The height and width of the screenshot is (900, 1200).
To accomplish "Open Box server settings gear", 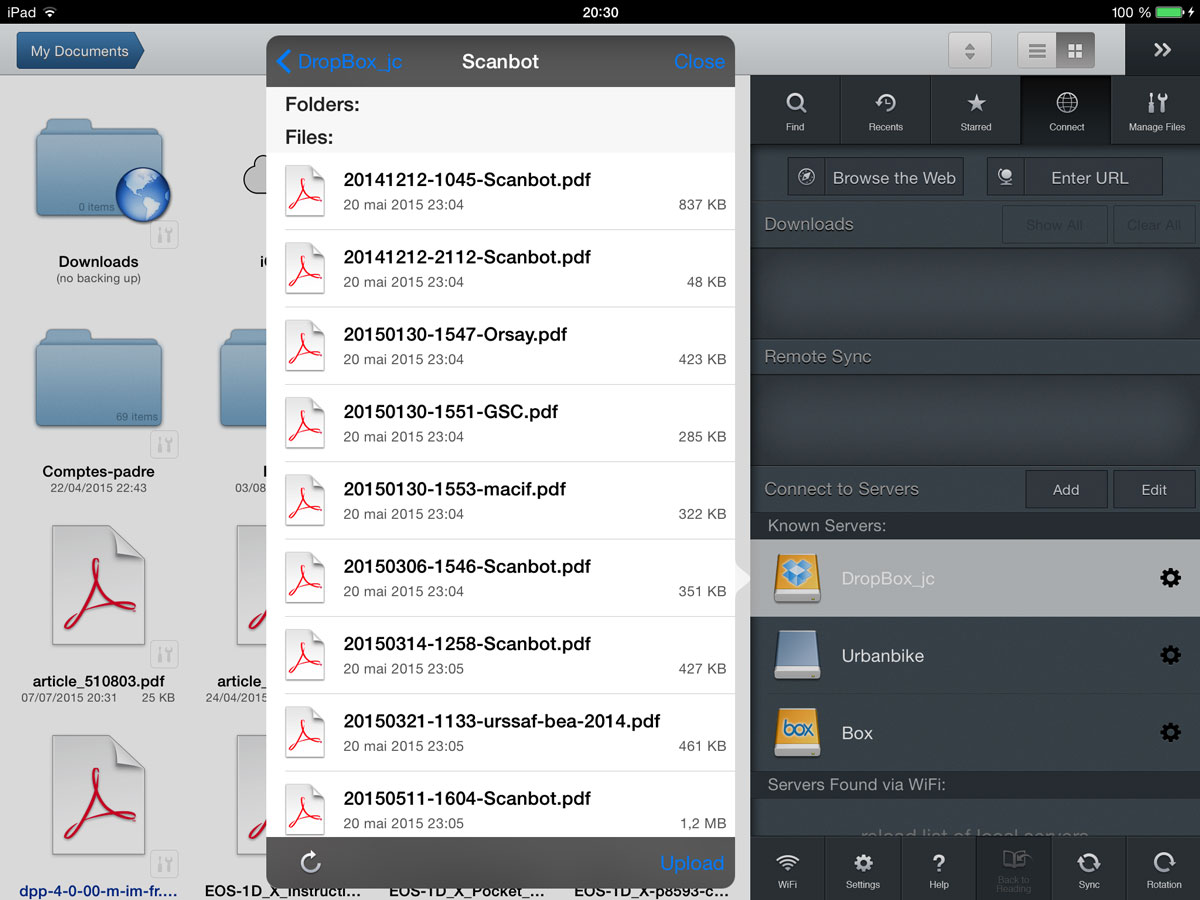I will point(1170,732).
